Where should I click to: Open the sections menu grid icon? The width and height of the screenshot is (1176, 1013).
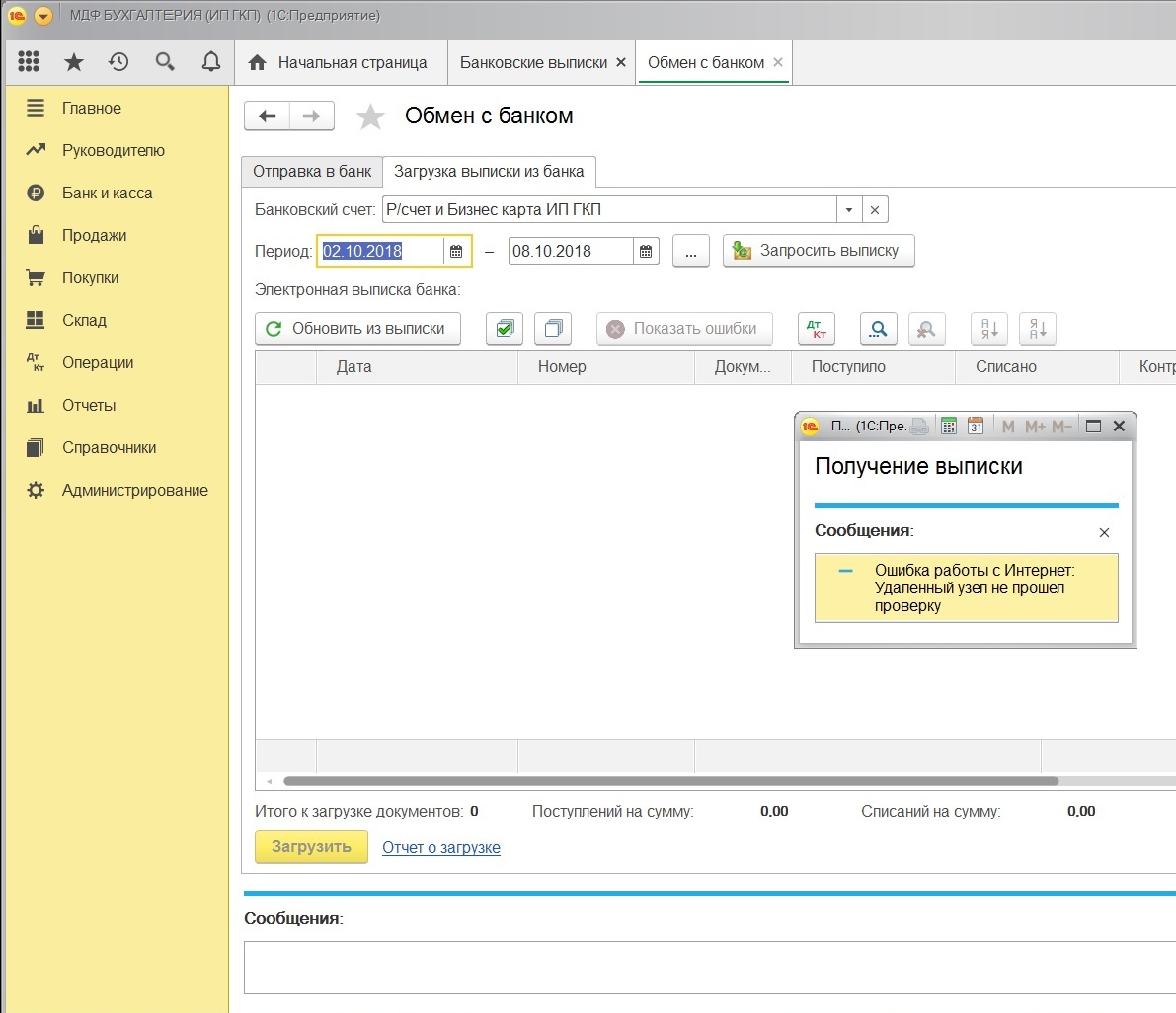click(x=29, y=62)
